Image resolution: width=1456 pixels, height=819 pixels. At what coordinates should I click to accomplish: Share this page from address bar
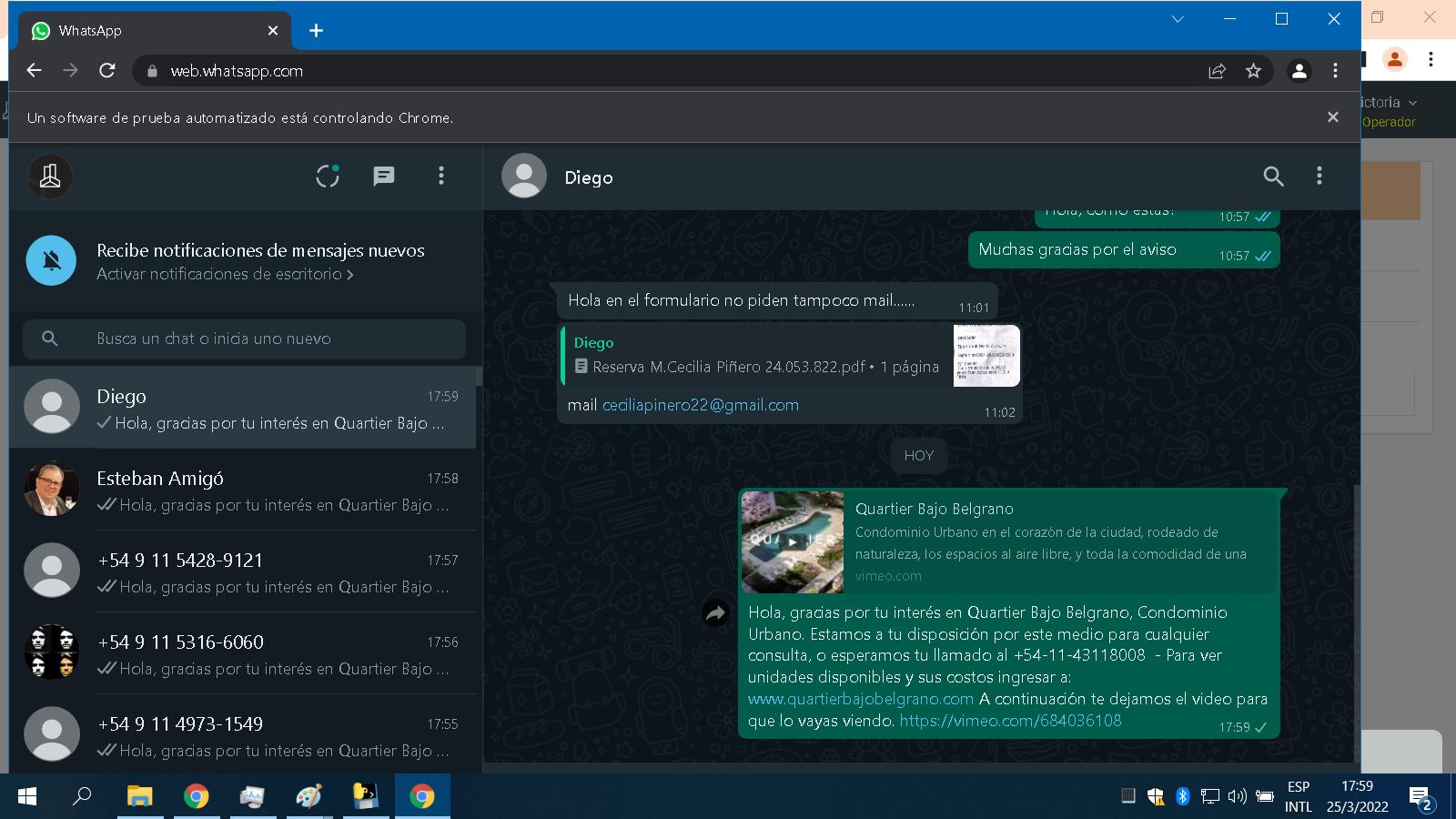[1217, 71]
